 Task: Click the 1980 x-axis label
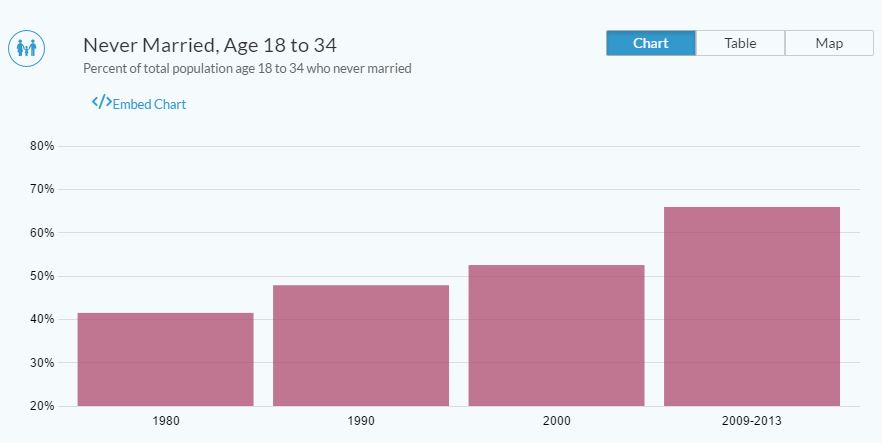coord(165,421)
